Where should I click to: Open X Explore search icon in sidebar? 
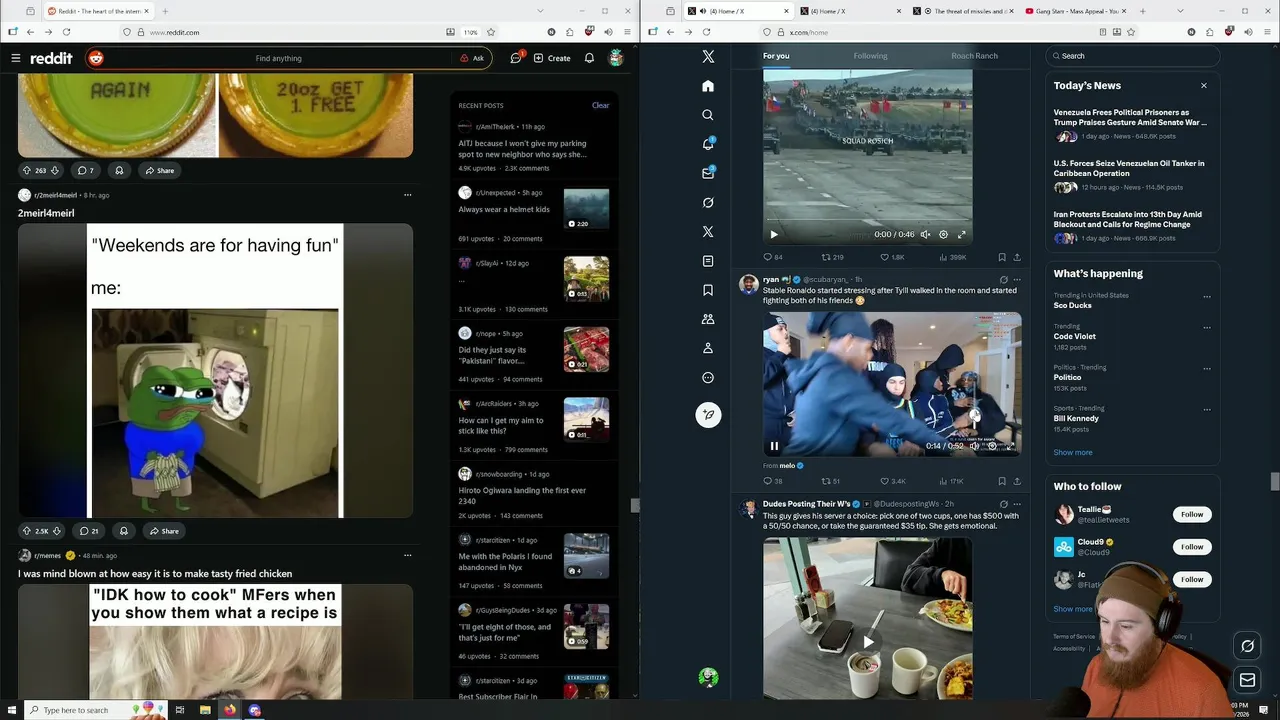(708, 115)
